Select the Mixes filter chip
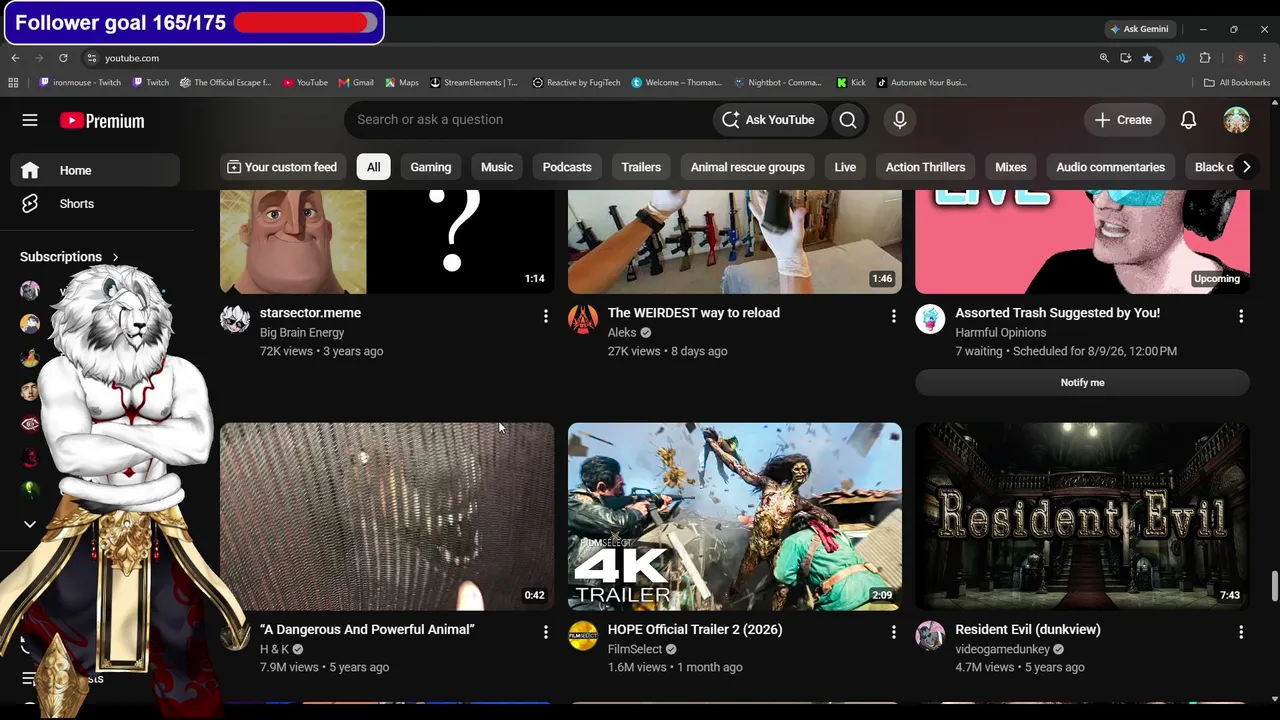Image resolution: width=1280 pixels, height=720 pixels. point(1011,167)
